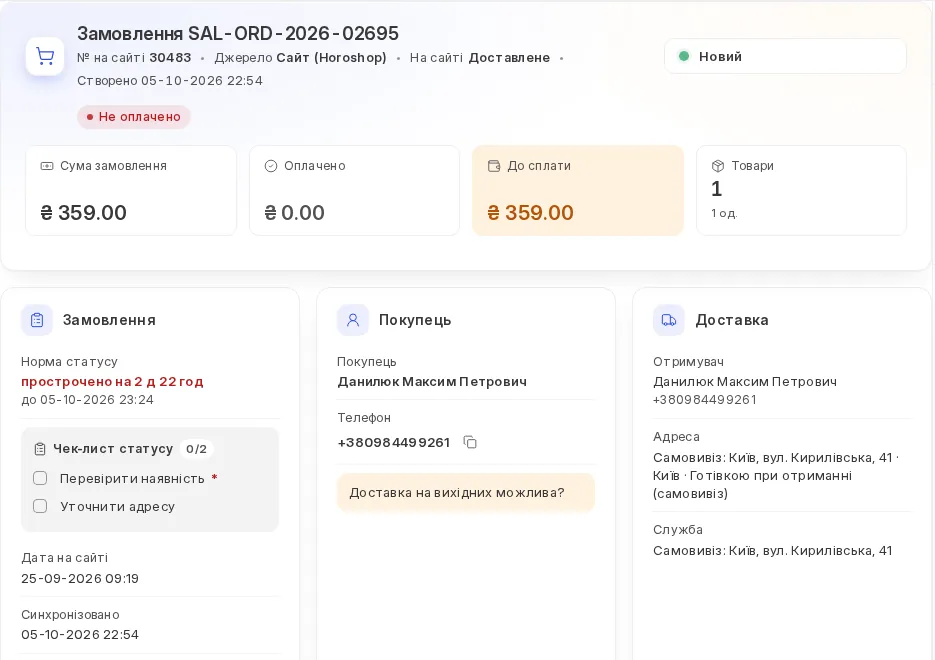Click recipient name in the Доставка panel

(745, 382)
